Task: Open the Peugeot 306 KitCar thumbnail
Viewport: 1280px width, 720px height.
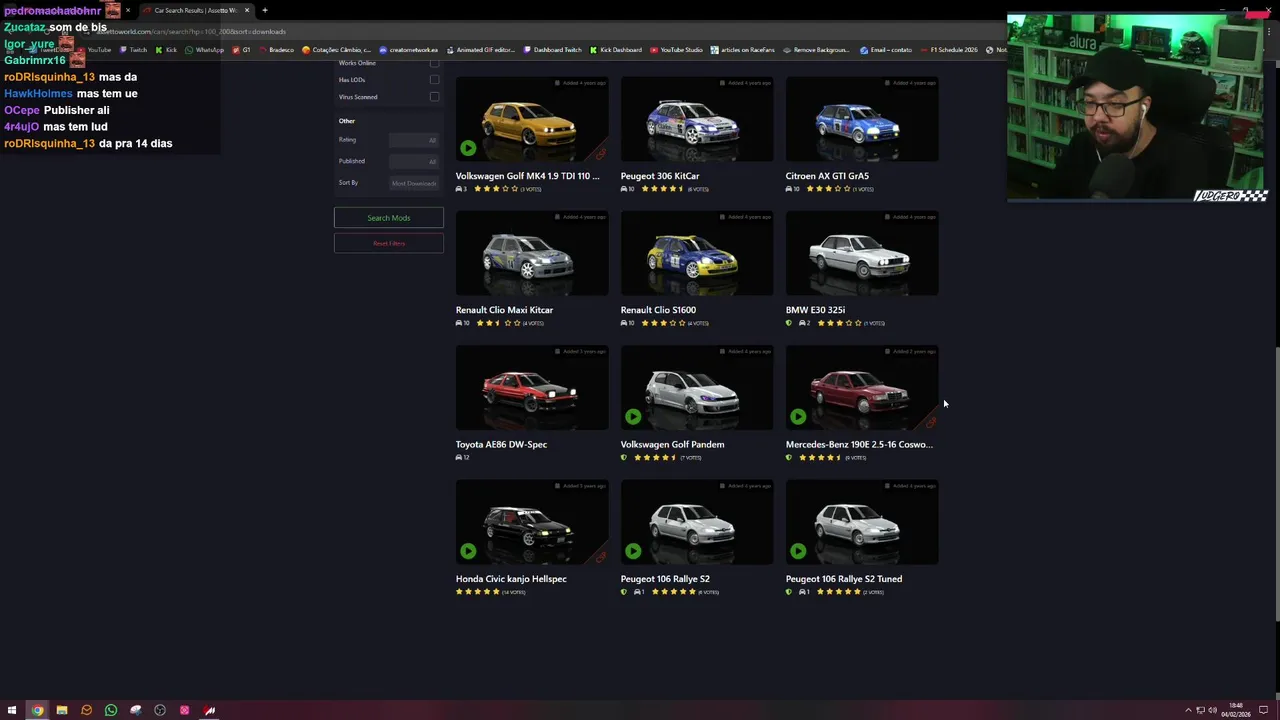Action: pyautogui.click(x=697, y=119)
